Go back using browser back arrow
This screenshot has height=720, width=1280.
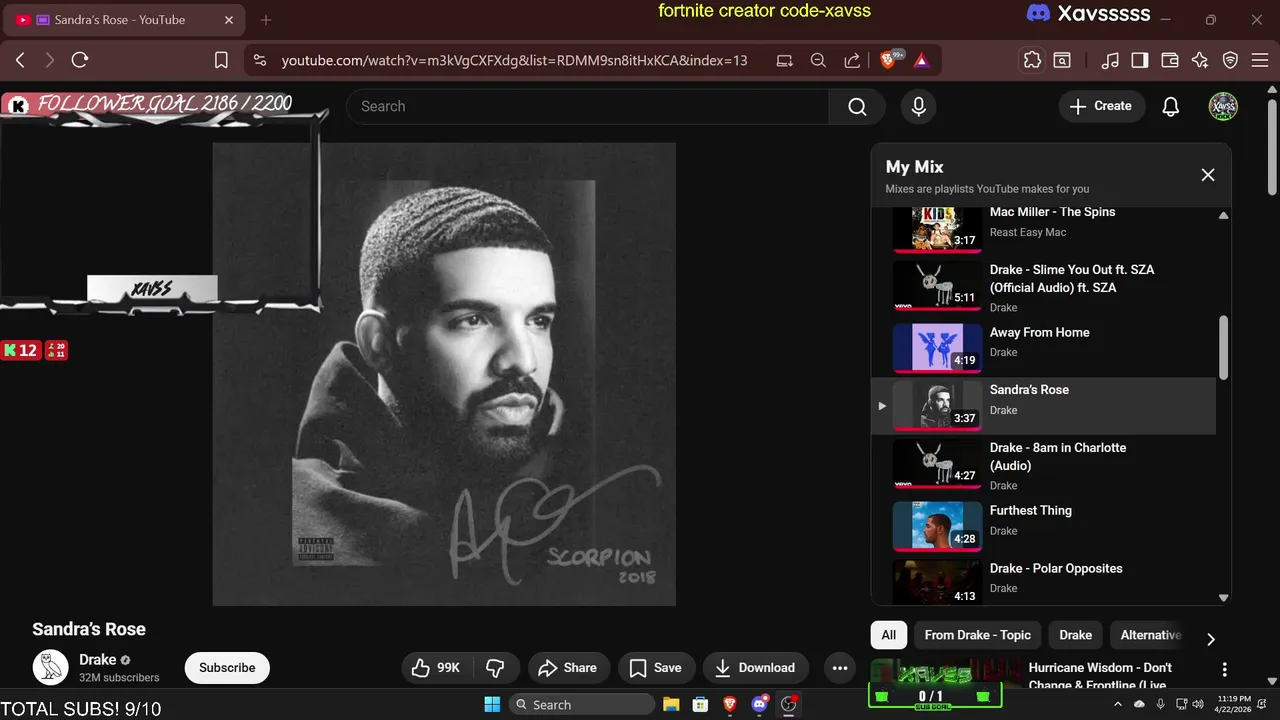[x=20, y=60]
